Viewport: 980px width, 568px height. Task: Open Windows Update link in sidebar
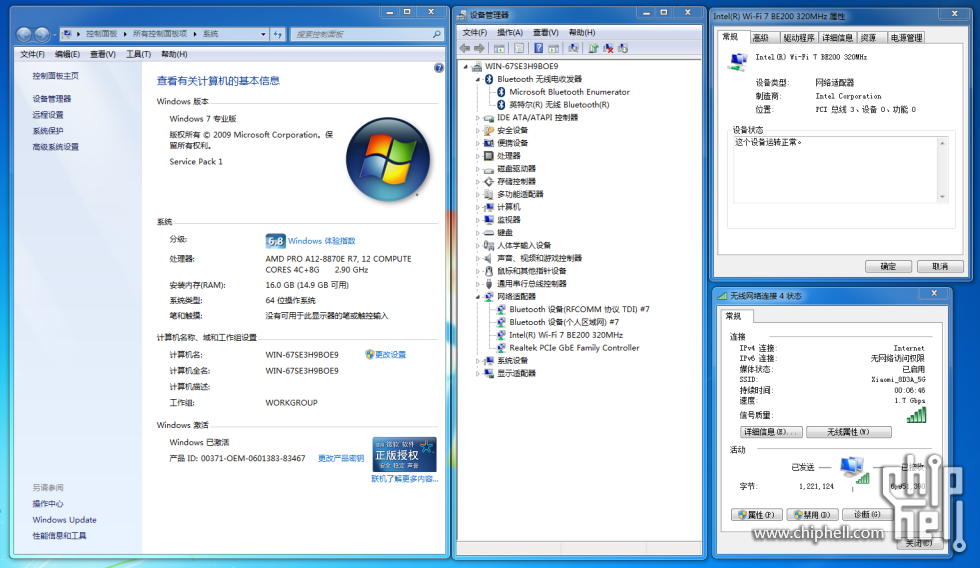click(64, 520)
